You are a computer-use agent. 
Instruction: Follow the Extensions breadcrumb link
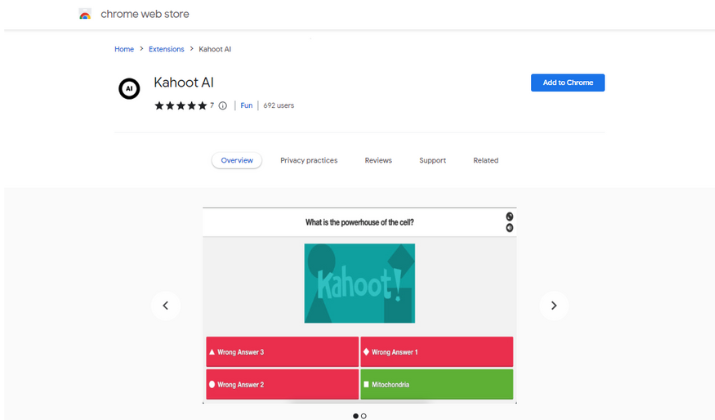pyautogui.click(x=166, y=49)
